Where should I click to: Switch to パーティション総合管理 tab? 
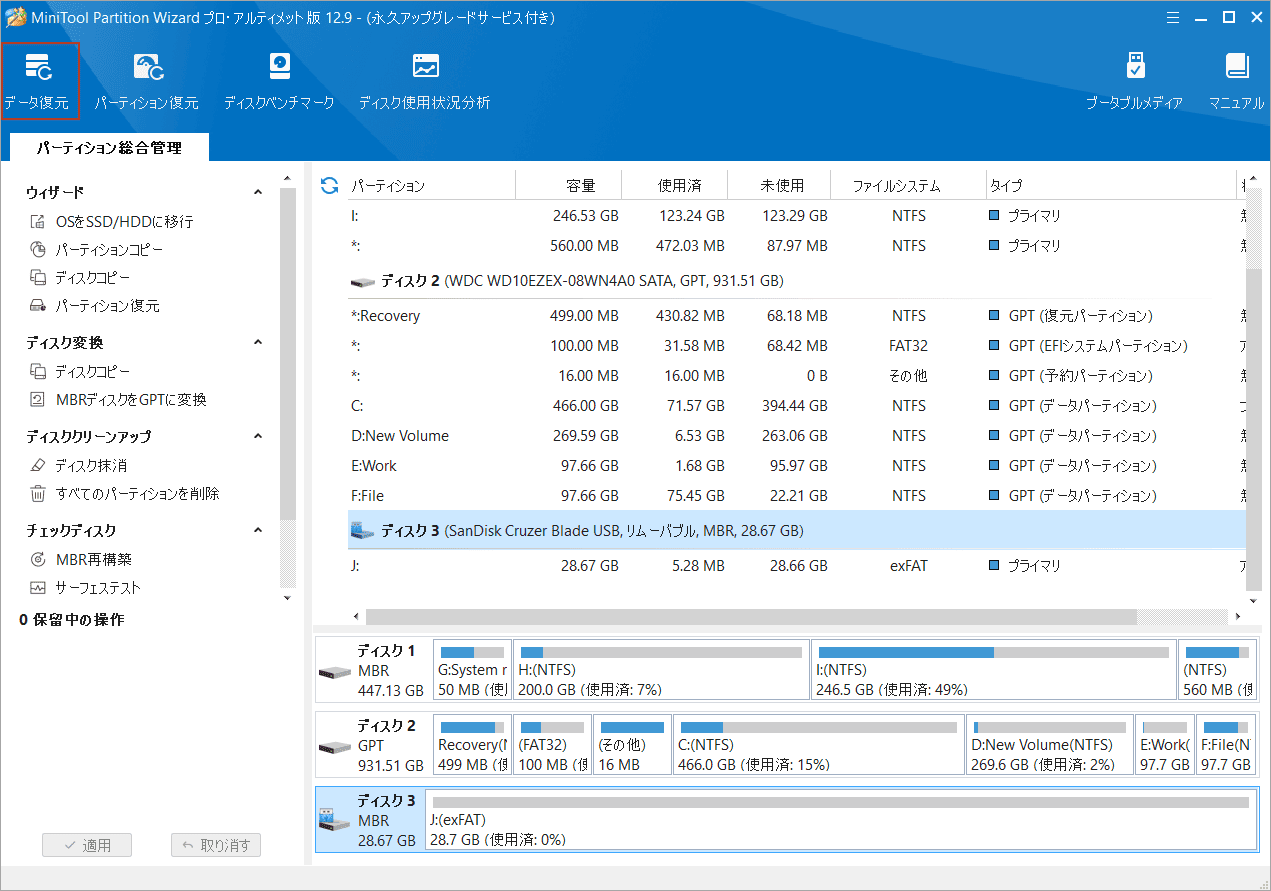[x=109, y=148]
